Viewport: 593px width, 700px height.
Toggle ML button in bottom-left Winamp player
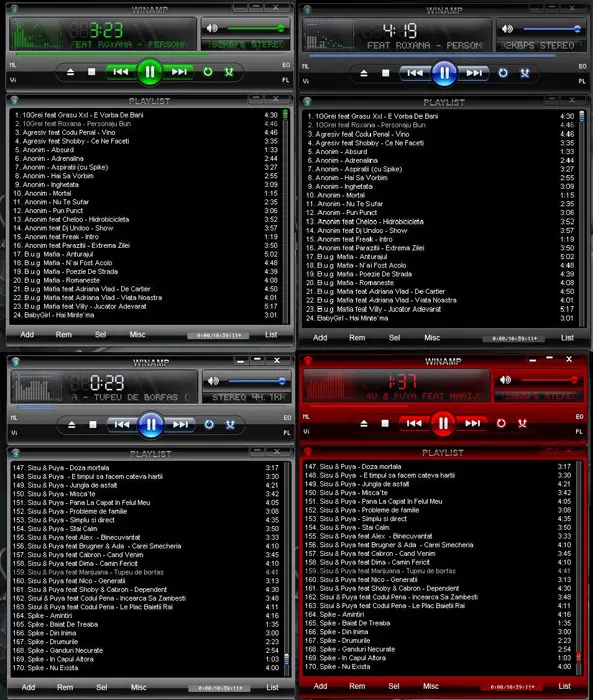tap(14, 418)
